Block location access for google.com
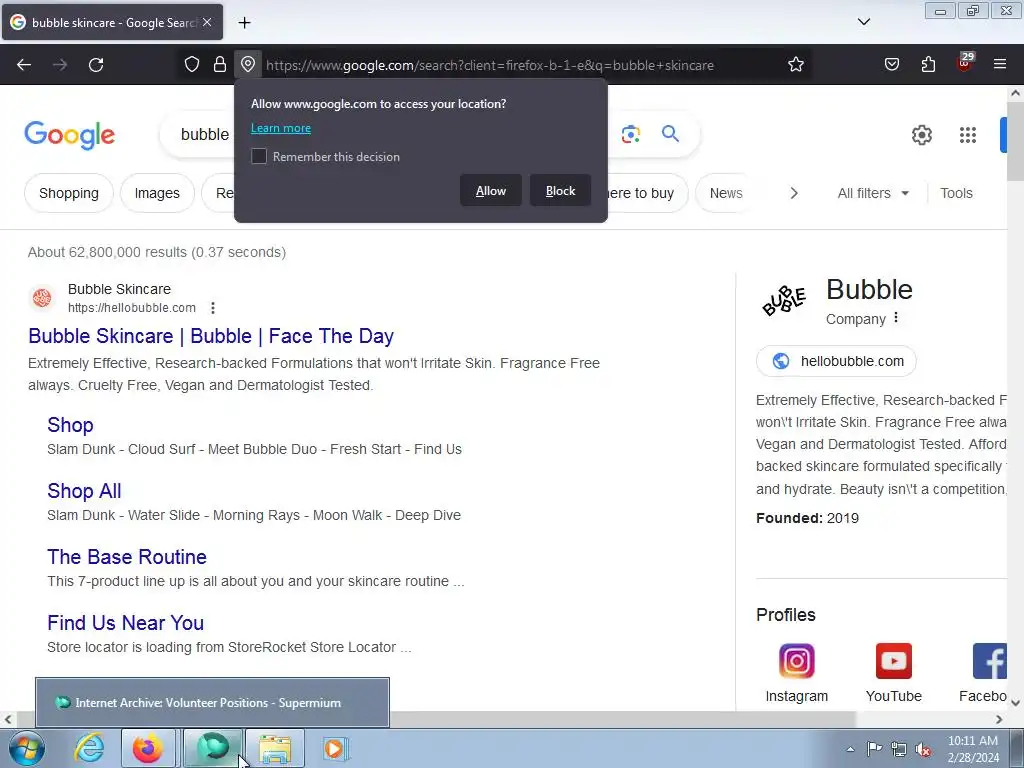Screen dimensions: 1024x768 pyautogui.click(x=560, y=191)
